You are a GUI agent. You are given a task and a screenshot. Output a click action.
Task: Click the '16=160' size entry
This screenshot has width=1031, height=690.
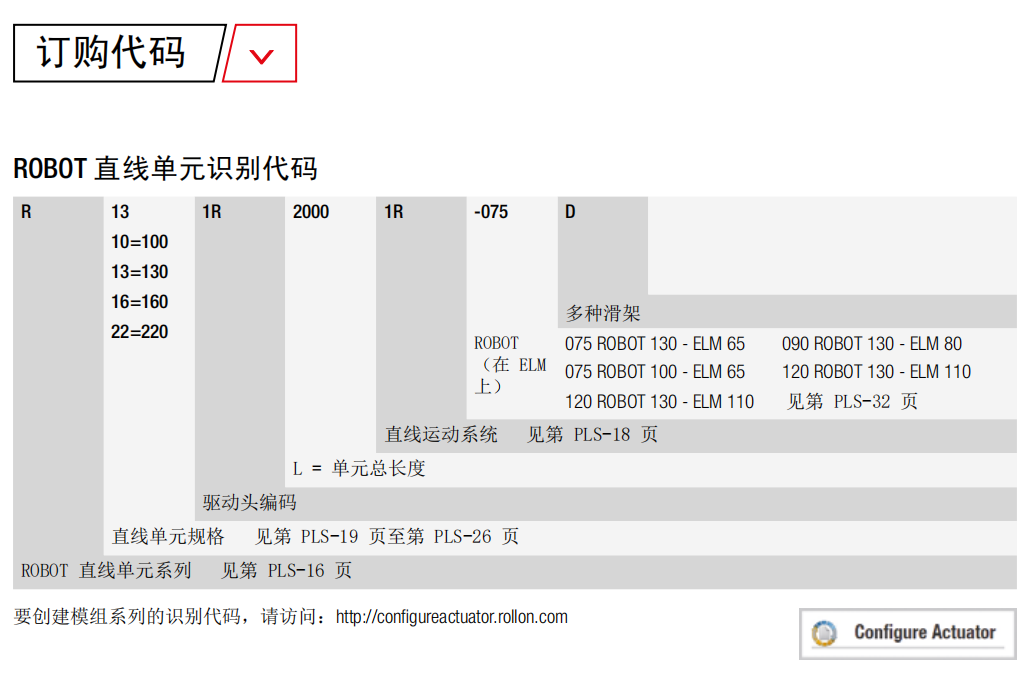(x=139, y=302)
